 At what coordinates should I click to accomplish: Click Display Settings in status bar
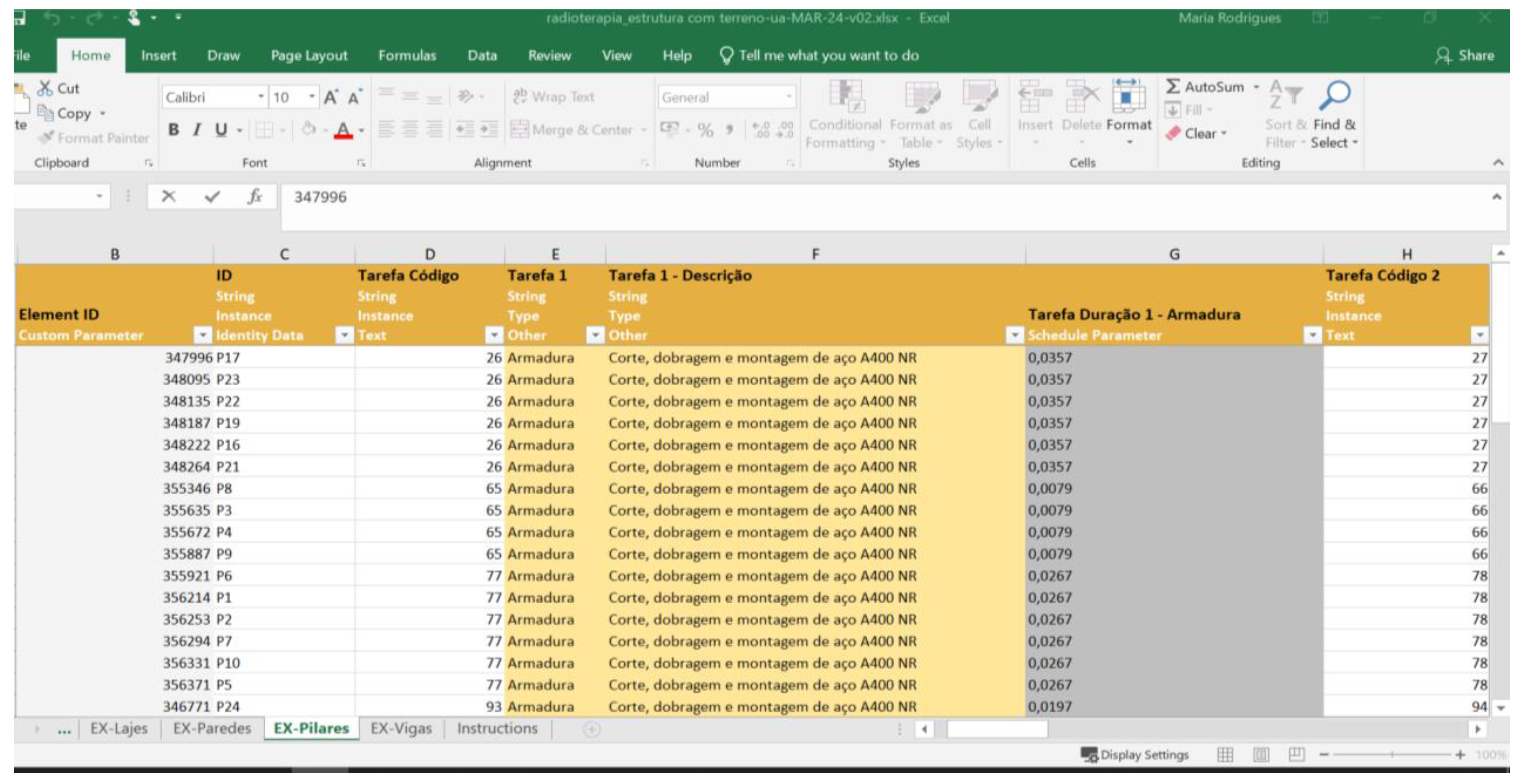[x=1135, y=754]
